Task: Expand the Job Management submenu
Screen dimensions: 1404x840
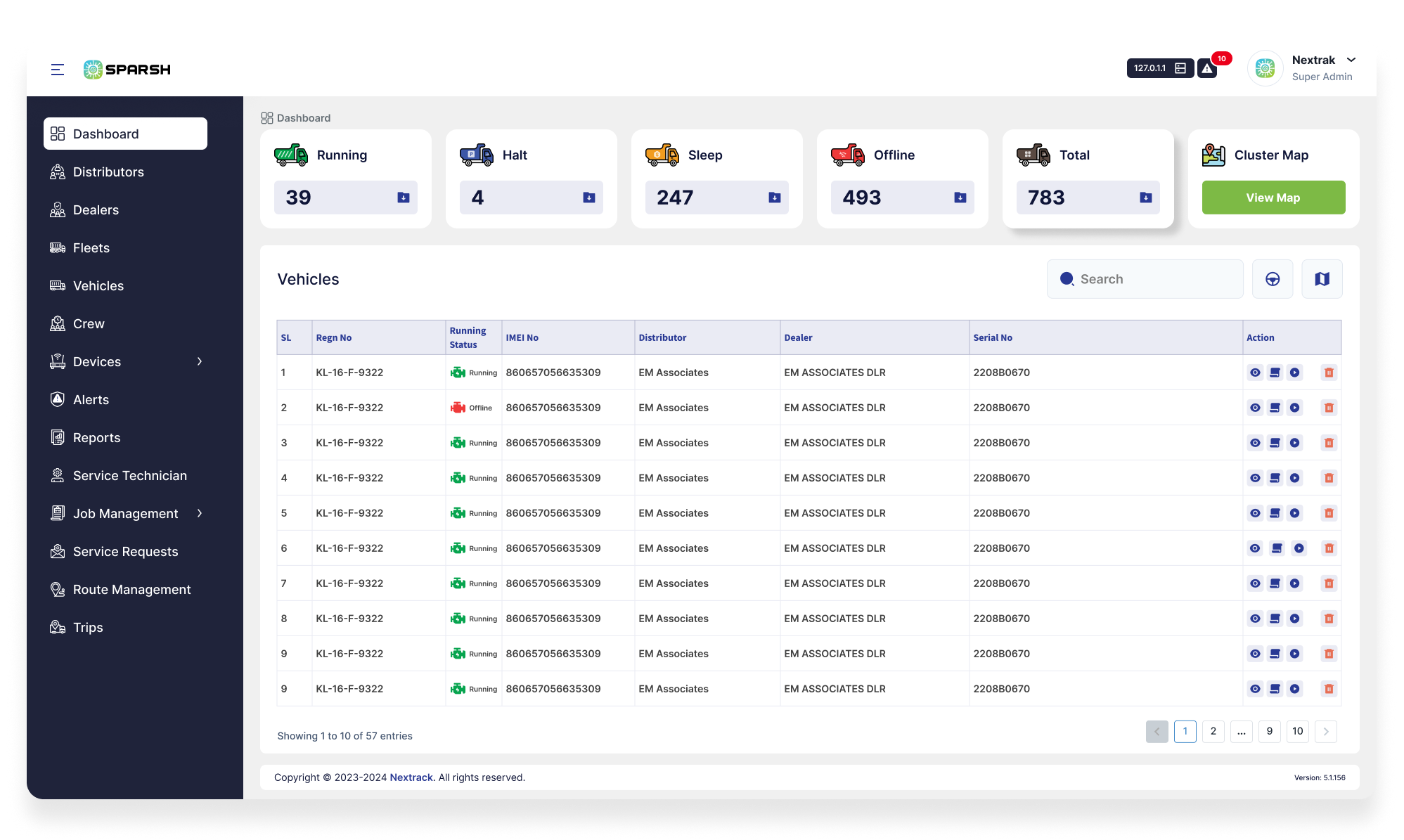Action: 200,513
